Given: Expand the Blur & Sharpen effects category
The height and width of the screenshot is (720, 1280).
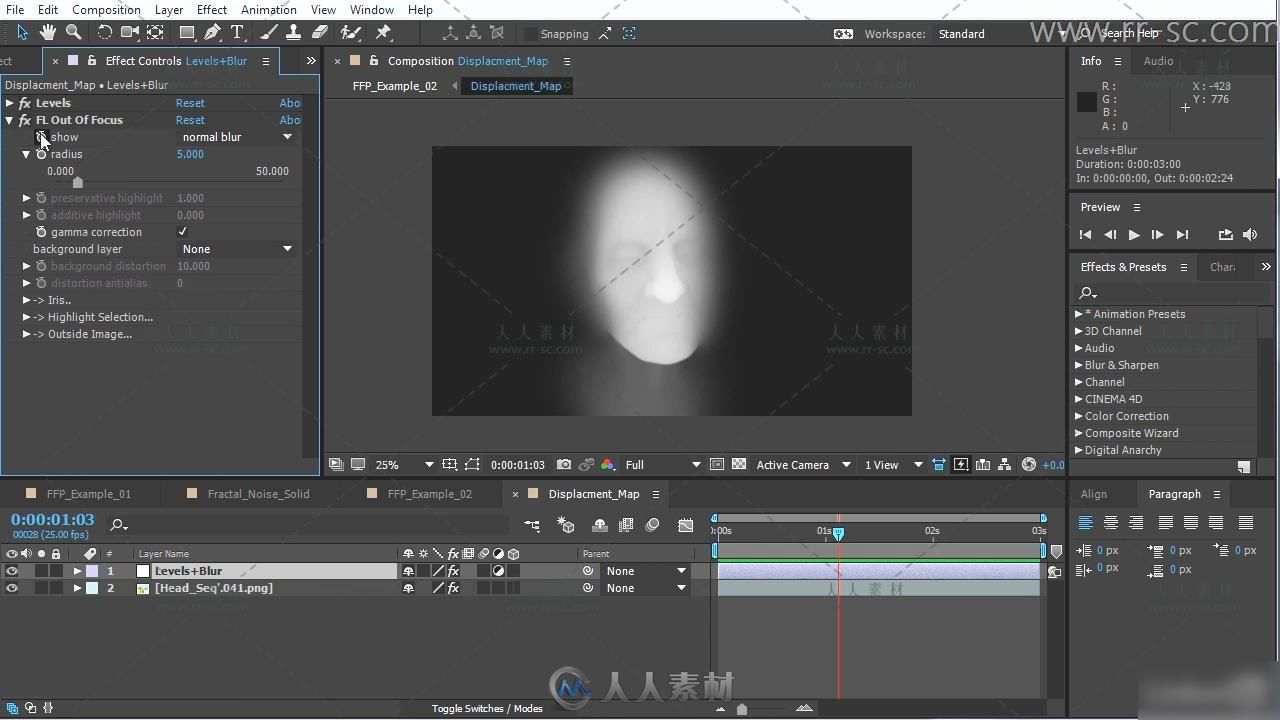Looking at the screenshot, I should pyautogui.click(x=1079, y=365).
